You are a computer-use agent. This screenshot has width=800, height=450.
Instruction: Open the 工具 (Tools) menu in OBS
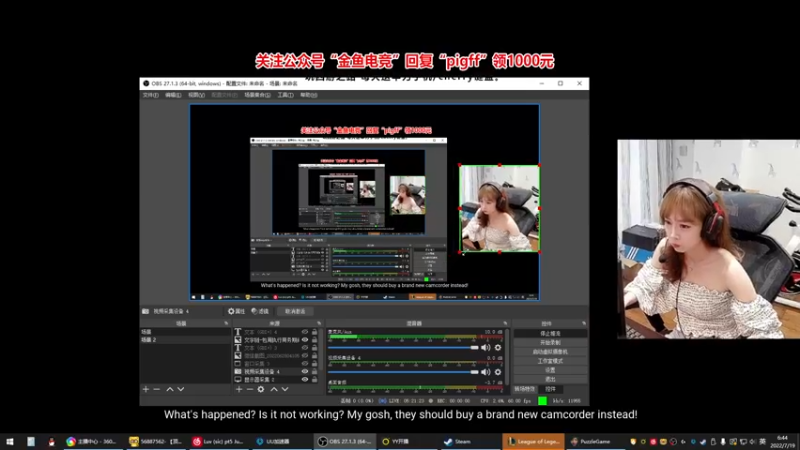click(x=285, y=95)
